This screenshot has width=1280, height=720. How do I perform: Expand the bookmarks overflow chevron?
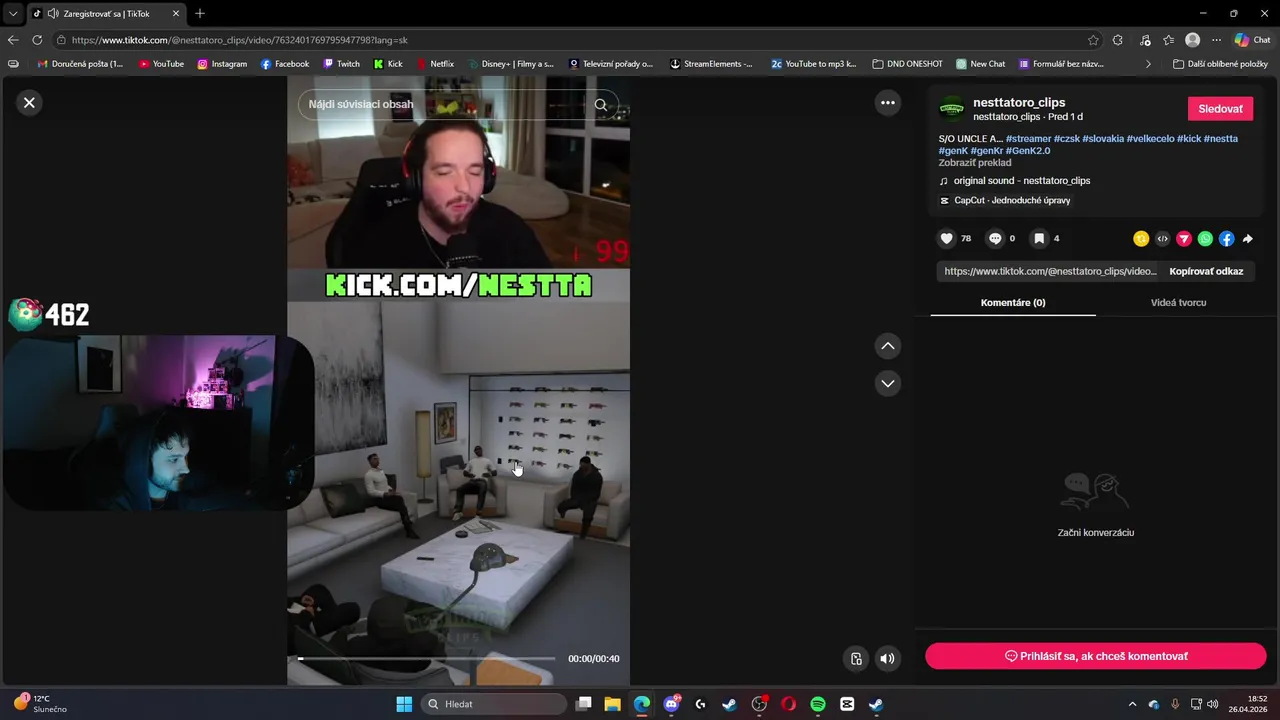click(x=1148, y=64)
